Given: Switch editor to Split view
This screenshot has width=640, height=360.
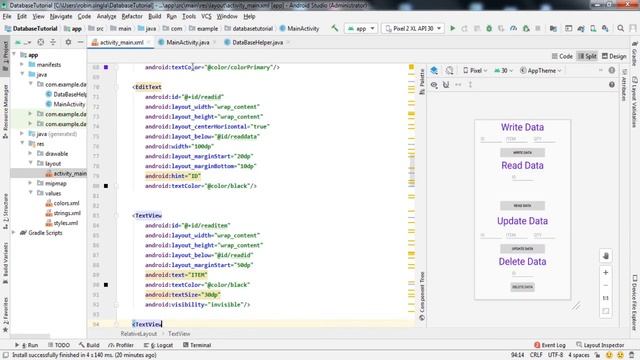Looking at the screenshot, I should [587, 56].
